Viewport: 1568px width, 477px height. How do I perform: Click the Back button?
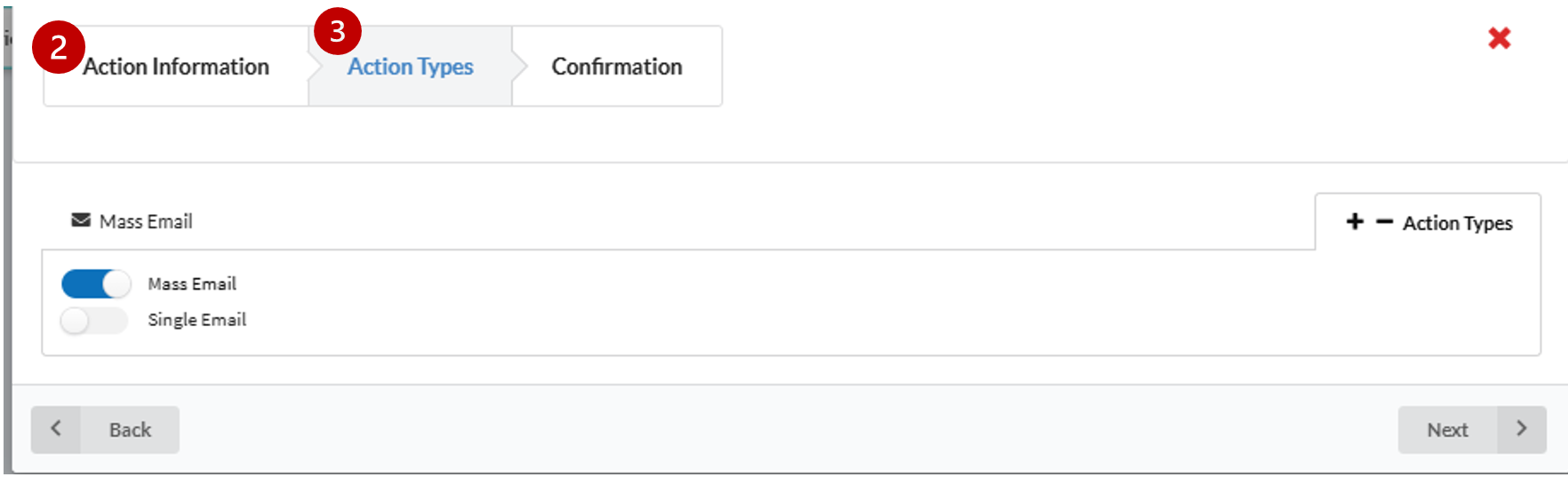(130, 430)
